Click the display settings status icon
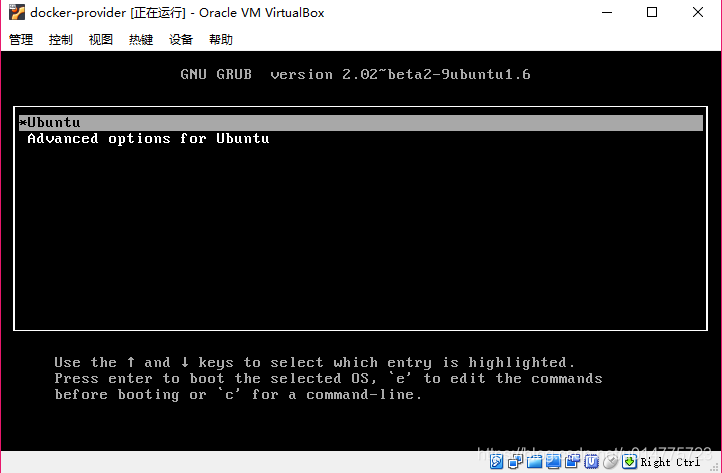Screen dimensions: 722x473 pos(553,461)
